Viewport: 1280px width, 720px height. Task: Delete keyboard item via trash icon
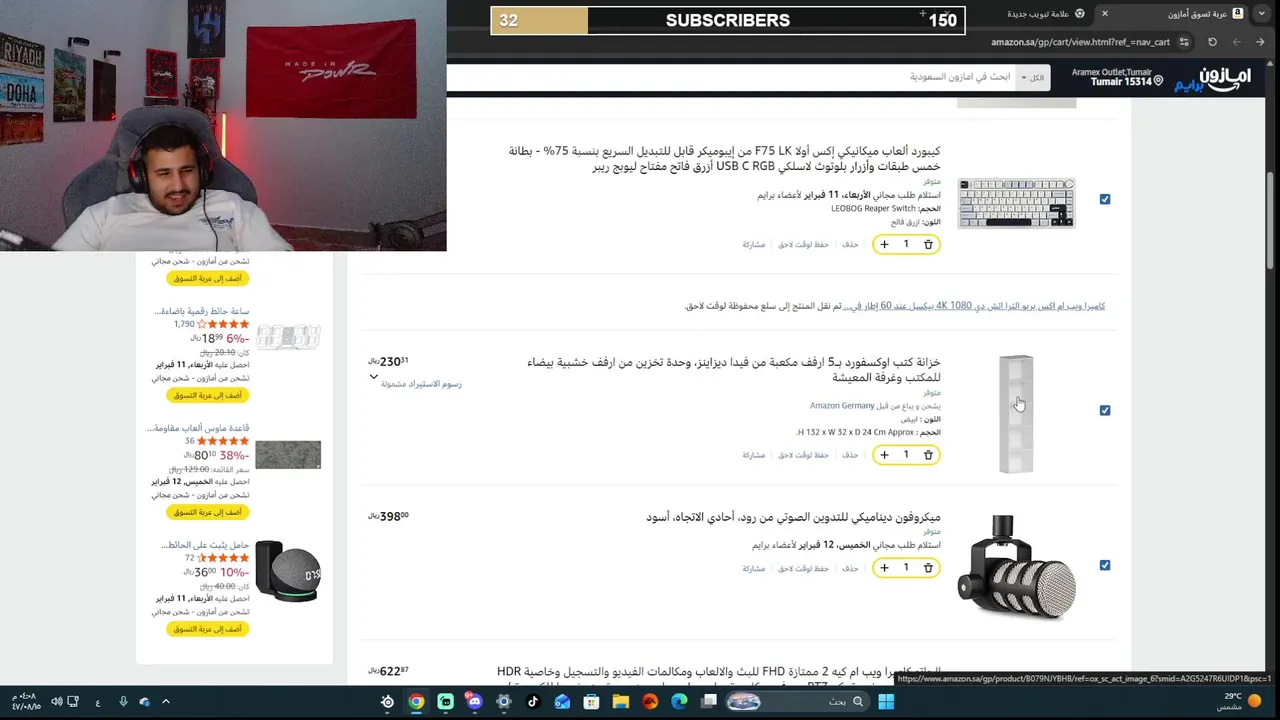click(928, 244)
